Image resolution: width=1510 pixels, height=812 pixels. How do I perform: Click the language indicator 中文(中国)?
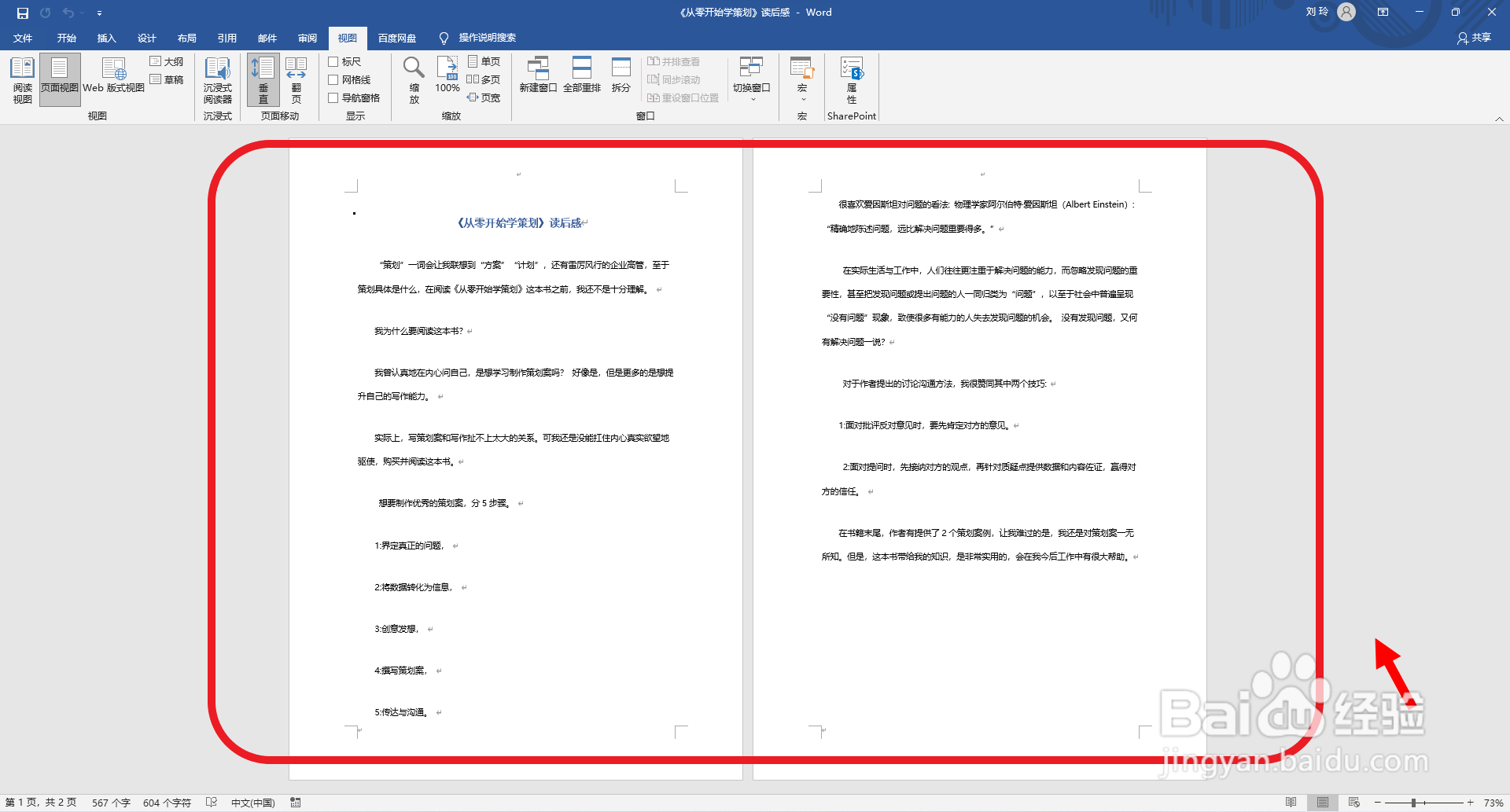click(x=252, y=803)
